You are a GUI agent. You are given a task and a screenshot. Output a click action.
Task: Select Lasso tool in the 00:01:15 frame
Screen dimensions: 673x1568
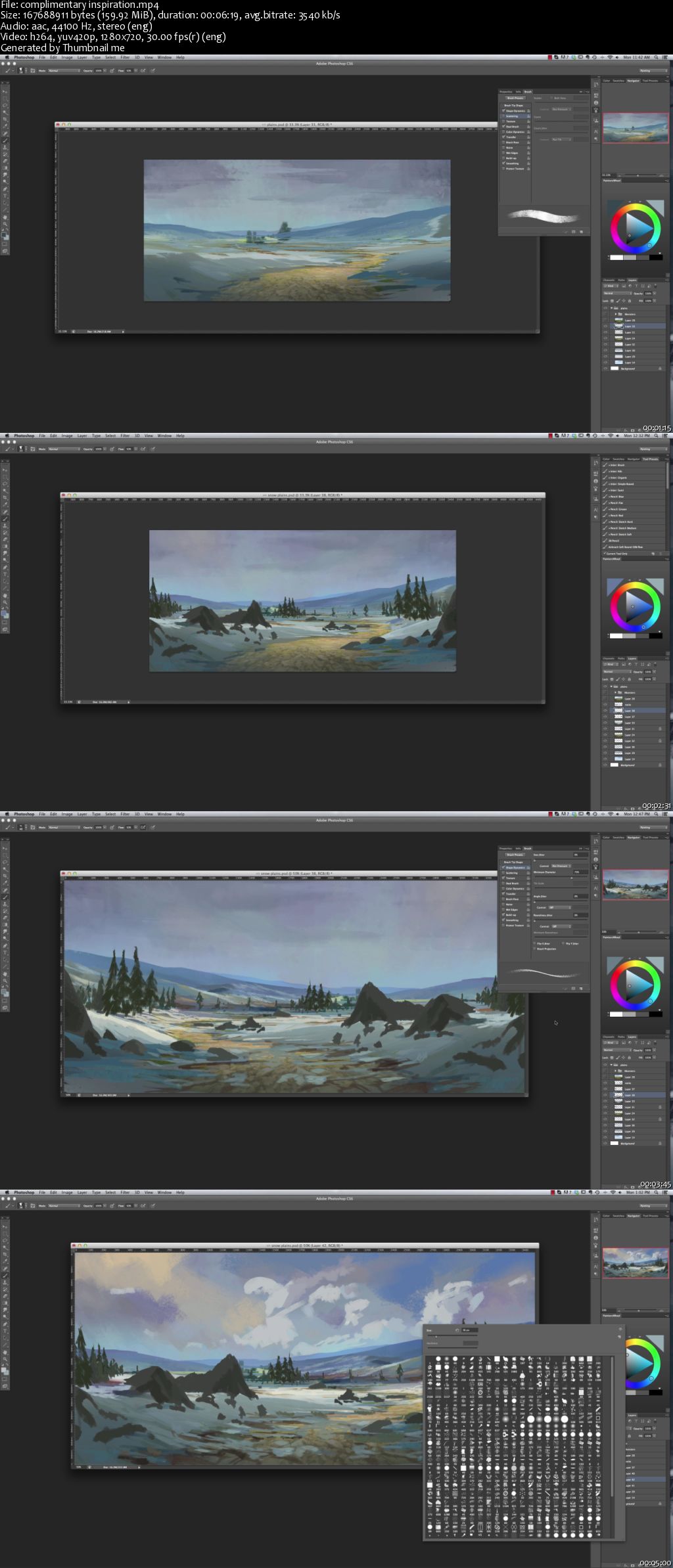(5, 105)
